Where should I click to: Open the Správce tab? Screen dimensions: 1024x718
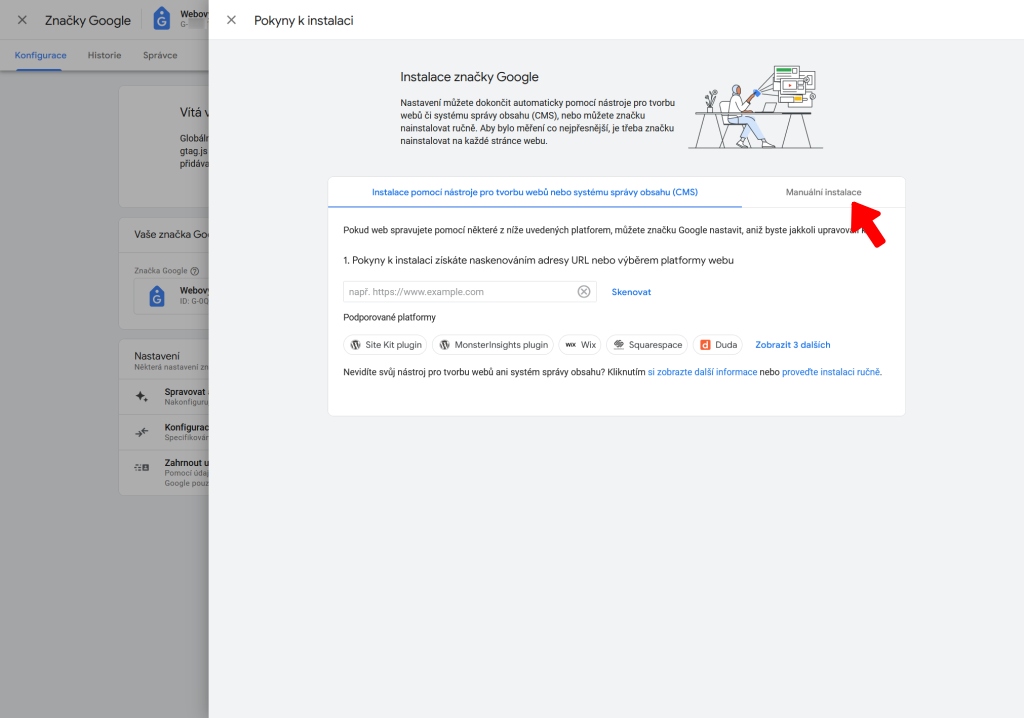pyautogui.click(x=161, y=55)
